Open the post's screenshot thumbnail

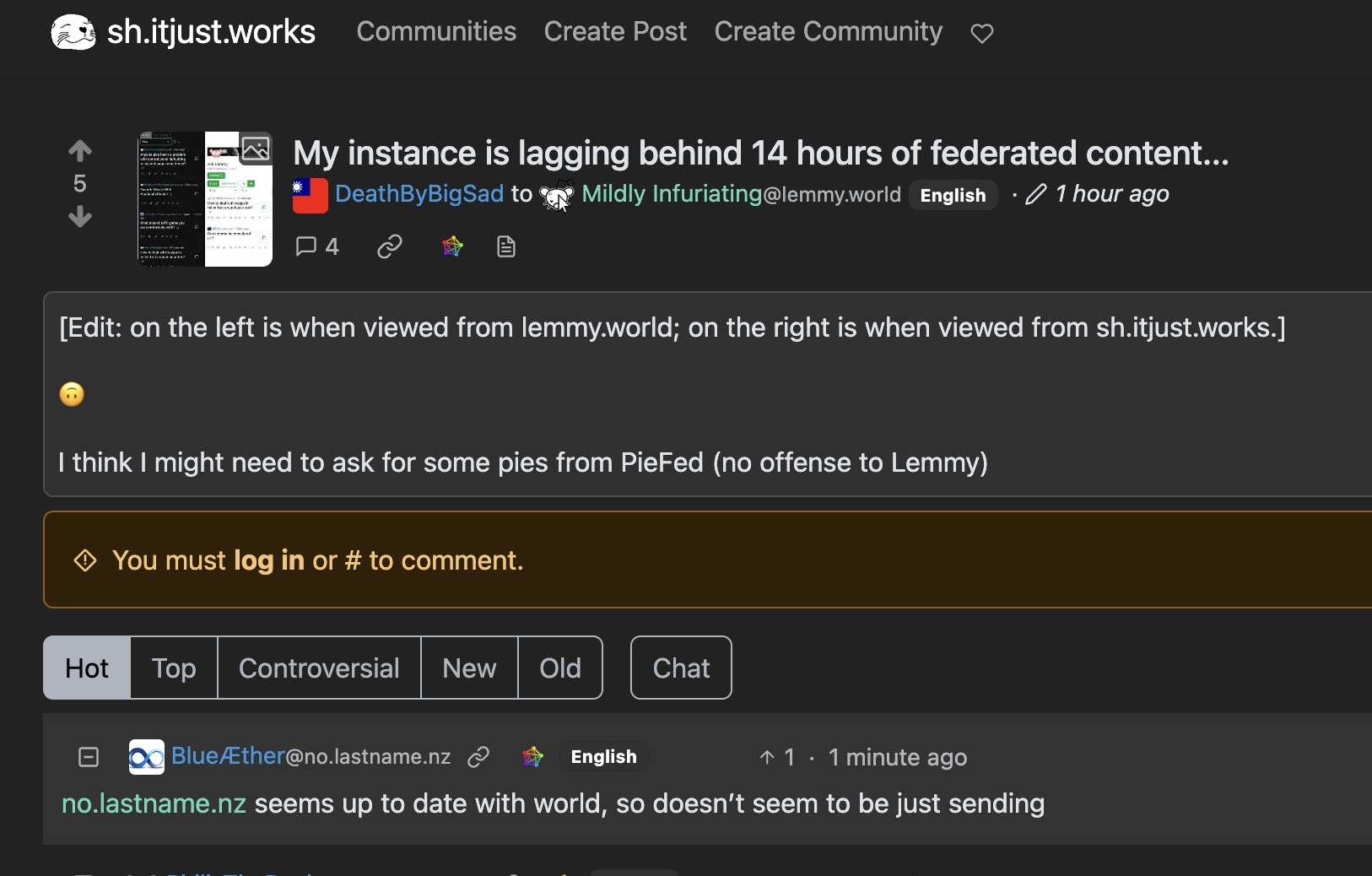(205, 199)
